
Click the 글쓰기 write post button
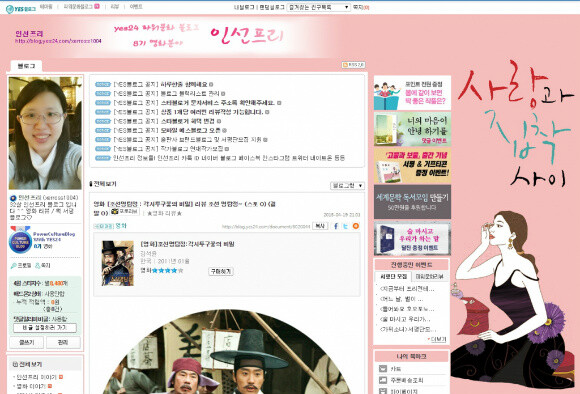(27, 343)
